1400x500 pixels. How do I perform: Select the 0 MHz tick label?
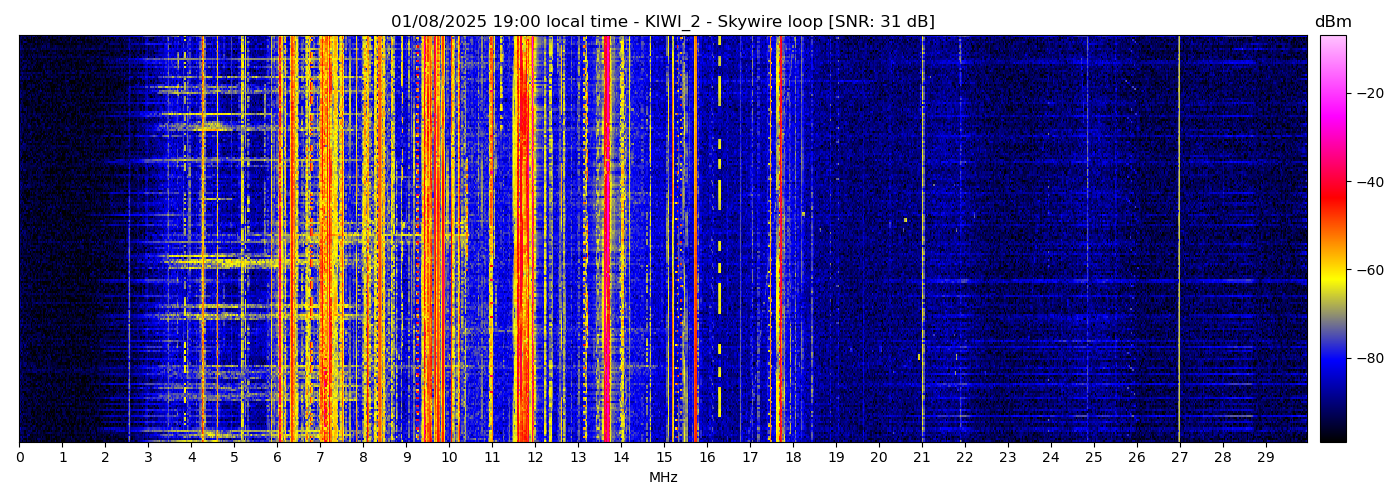coord(20,458)
